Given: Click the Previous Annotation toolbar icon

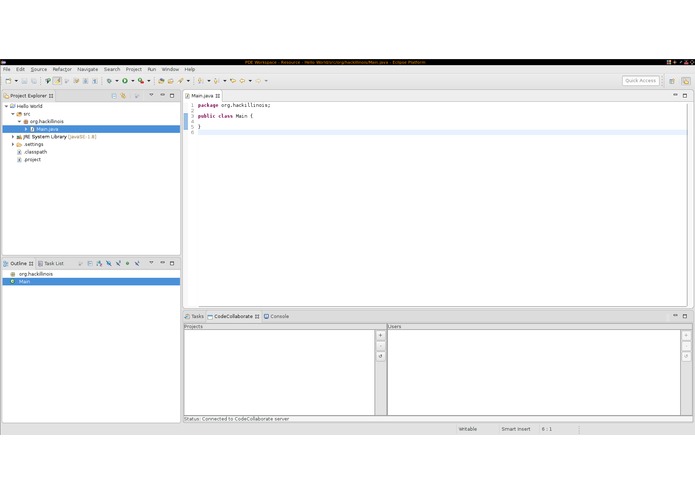Looking at the screenshot, I should pos(217,81).
